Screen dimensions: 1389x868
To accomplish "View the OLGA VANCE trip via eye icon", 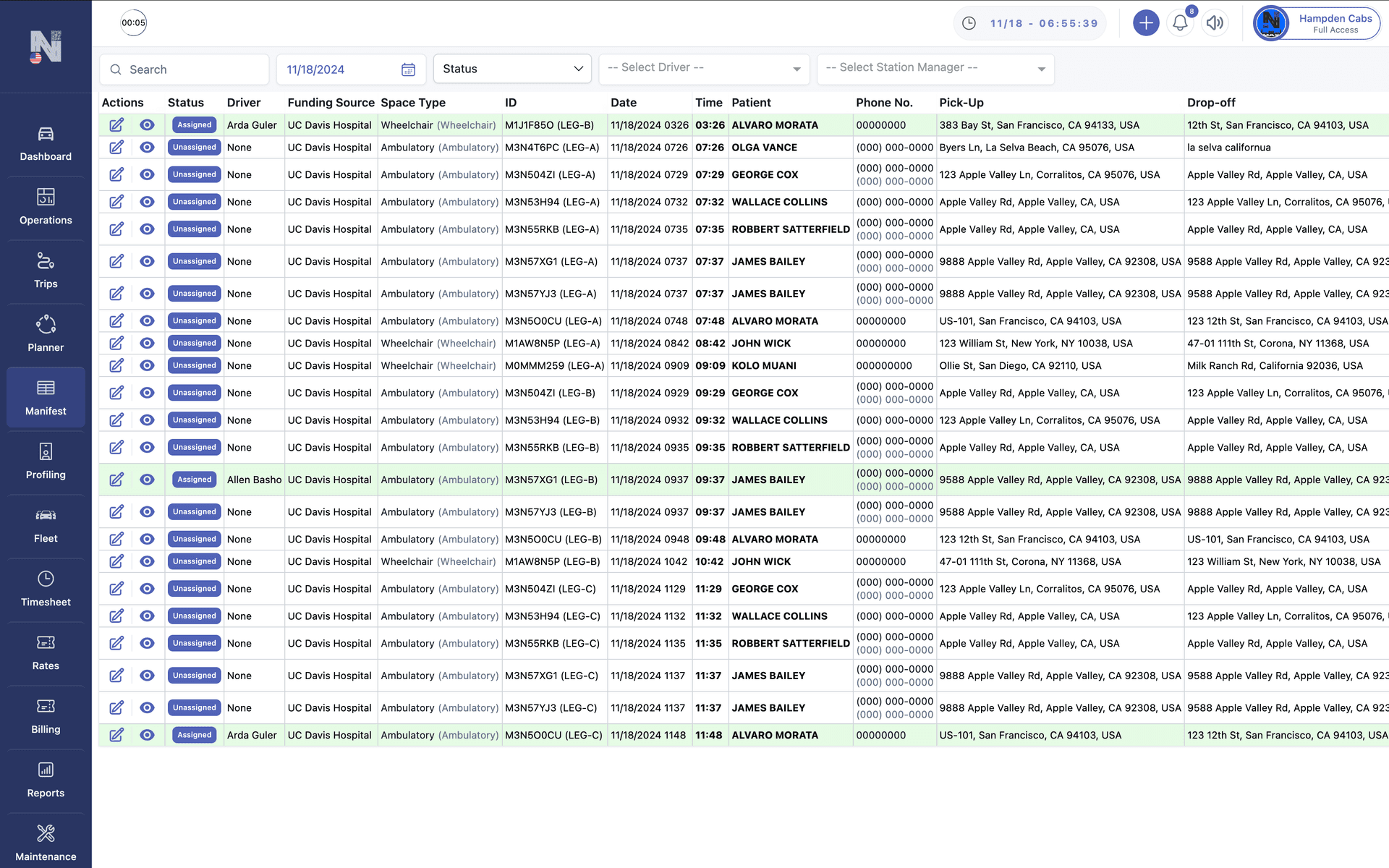I will coord(147,148).
